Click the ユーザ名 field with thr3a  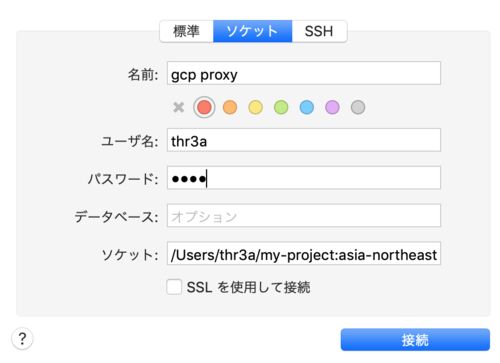(x=304, y=140)
